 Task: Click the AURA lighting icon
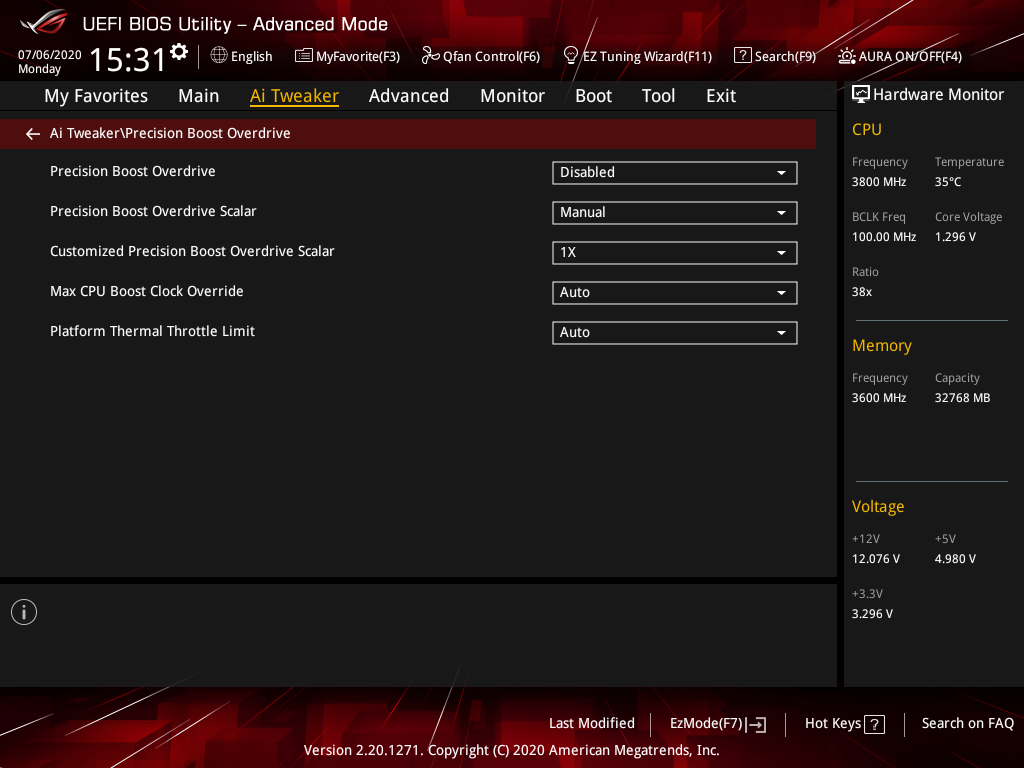click(847, 56)
